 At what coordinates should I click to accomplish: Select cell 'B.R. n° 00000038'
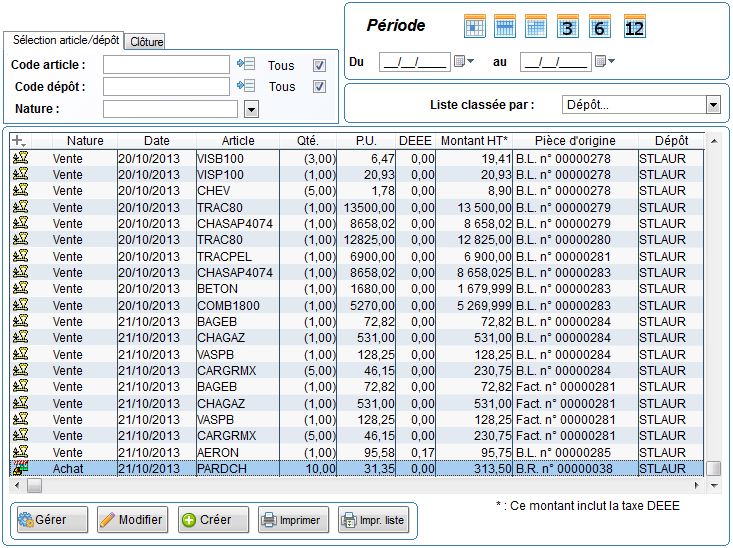click(575, 469)
